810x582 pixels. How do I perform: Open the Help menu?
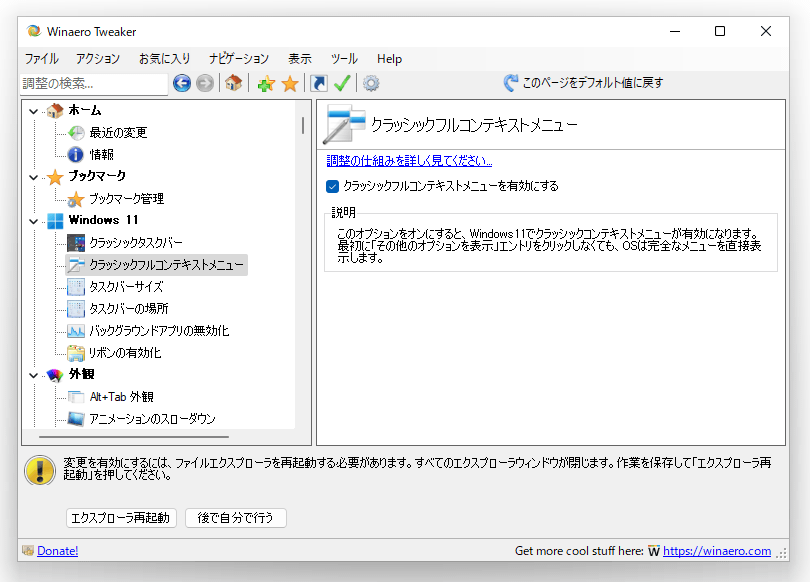[390, 59]
